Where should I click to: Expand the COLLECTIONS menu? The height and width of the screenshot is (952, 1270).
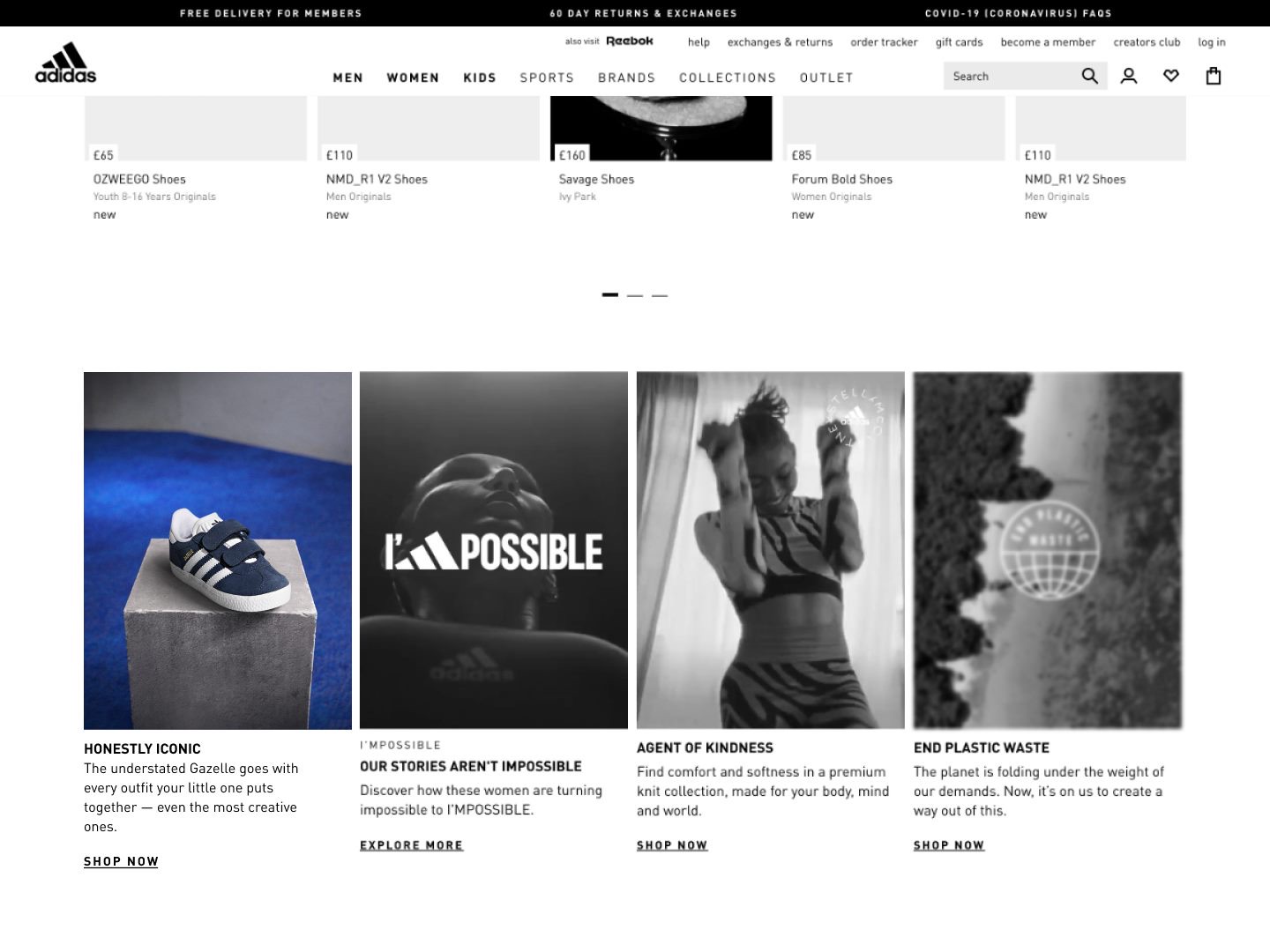728,78
